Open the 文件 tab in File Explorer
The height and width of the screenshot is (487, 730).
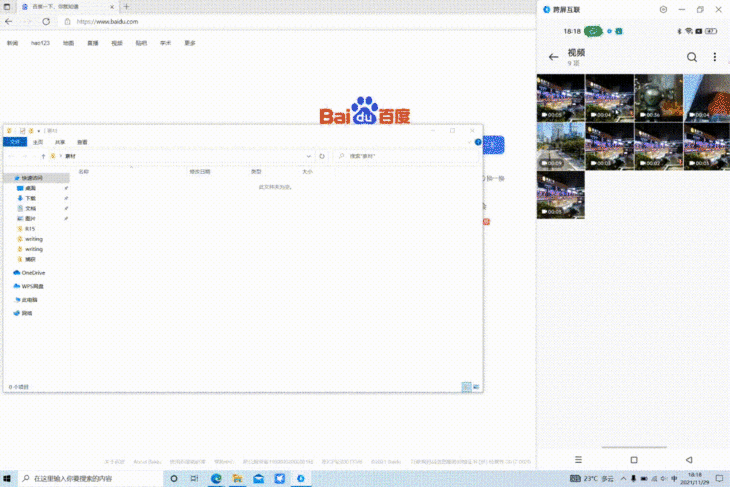click(15, 142)
